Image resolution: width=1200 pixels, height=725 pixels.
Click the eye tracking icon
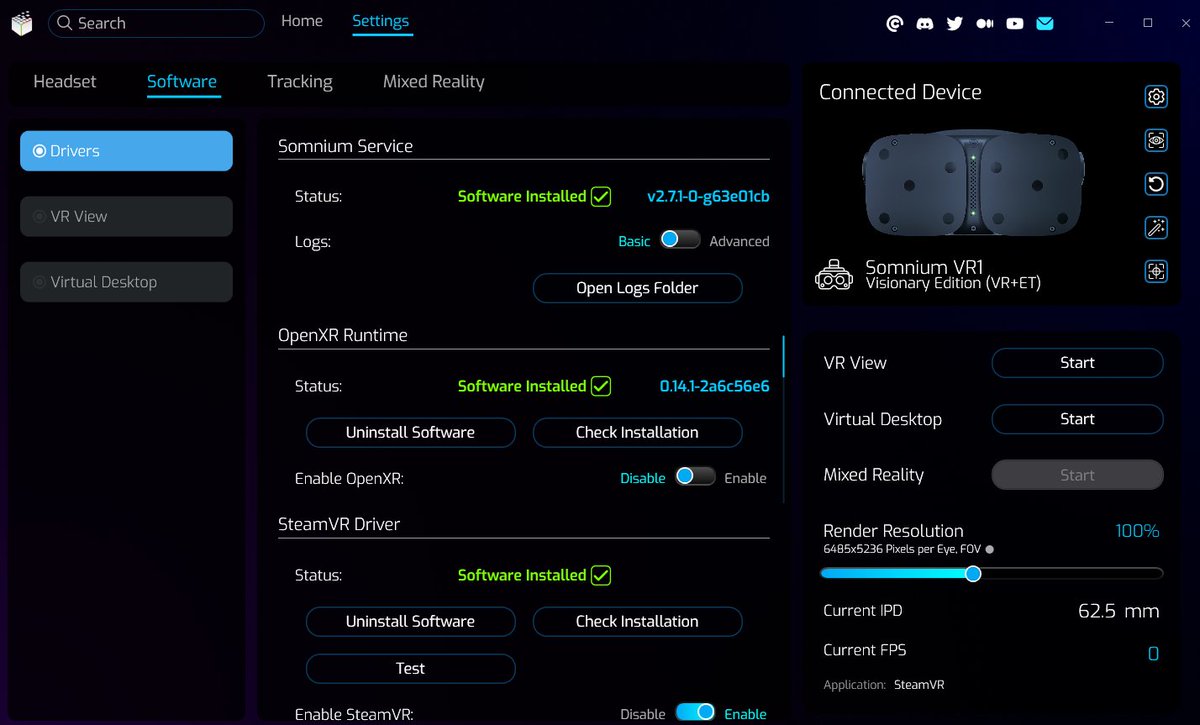click(1156, 140)
